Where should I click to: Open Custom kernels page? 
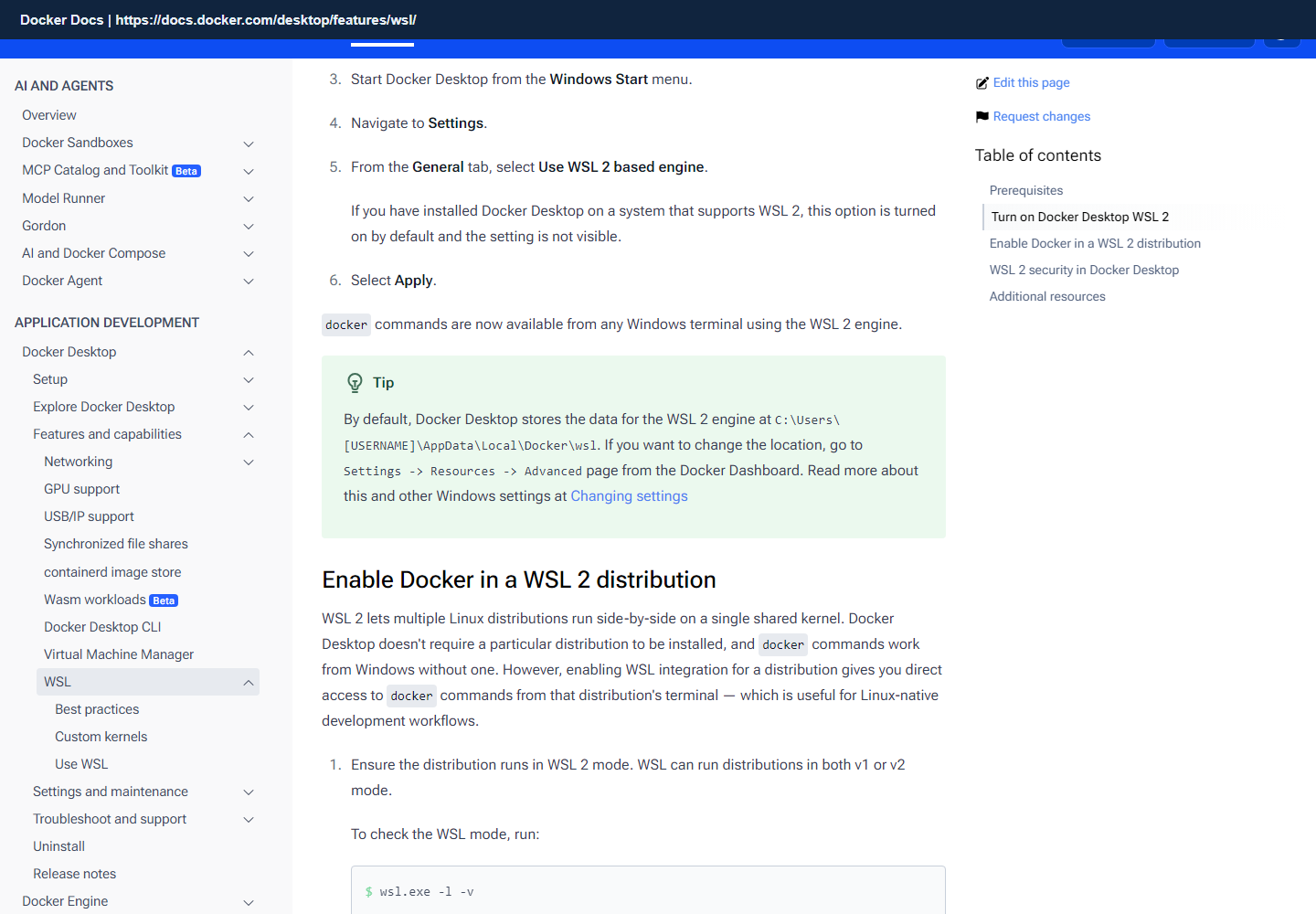point(101,737)
